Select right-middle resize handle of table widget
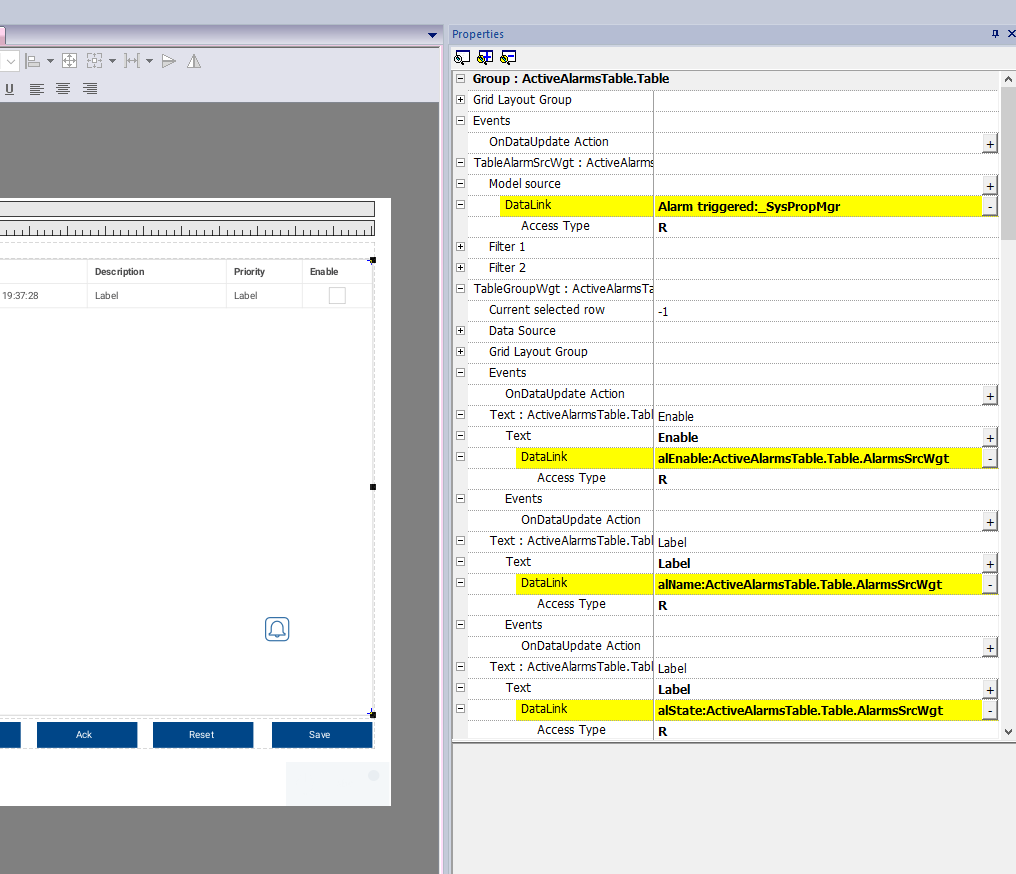This screenshot has height=874, width=1016. (373, 487)
